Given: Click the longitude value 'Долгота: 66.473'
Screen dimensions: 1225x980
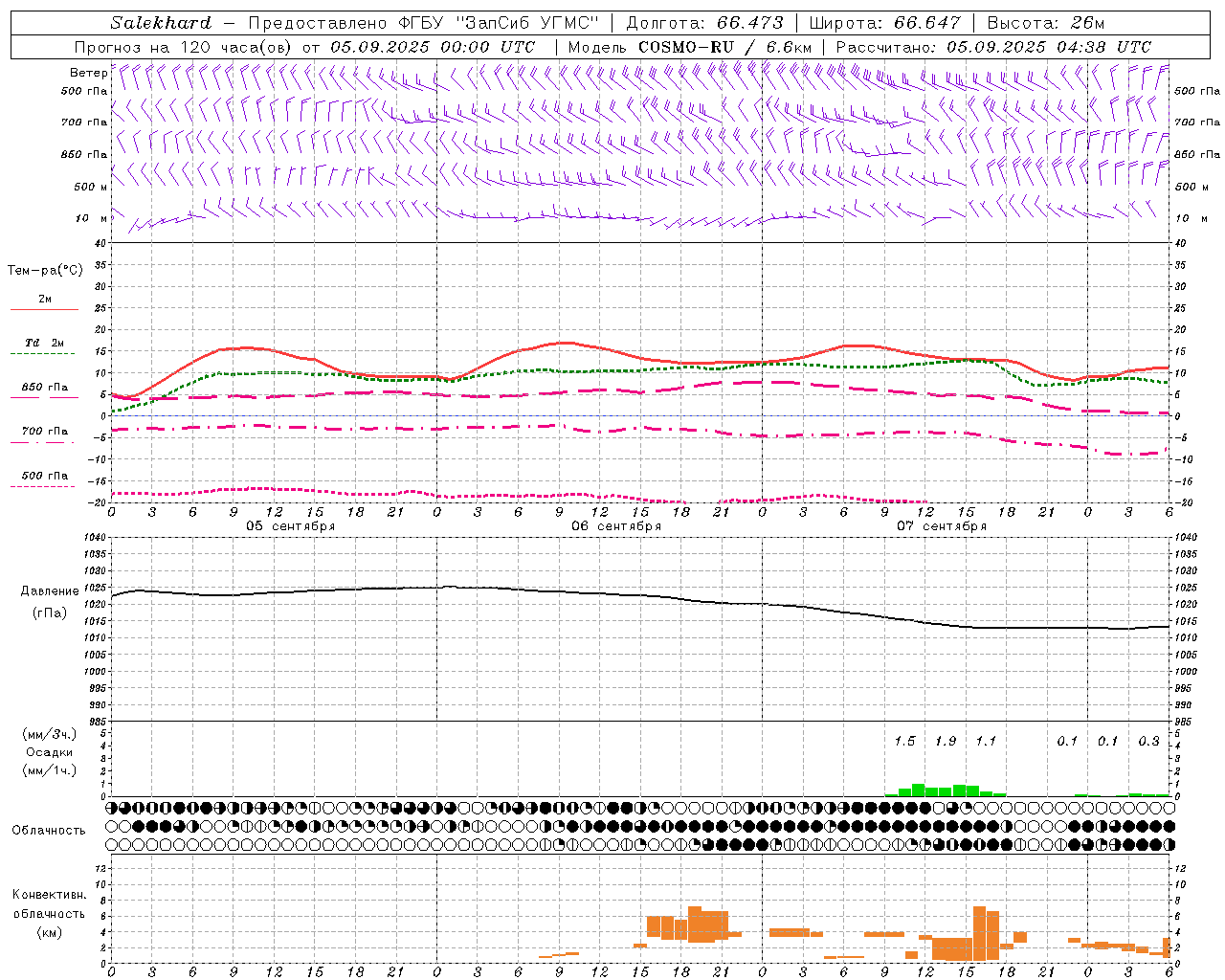Looking at the screenshot, I should pos(704,23).
